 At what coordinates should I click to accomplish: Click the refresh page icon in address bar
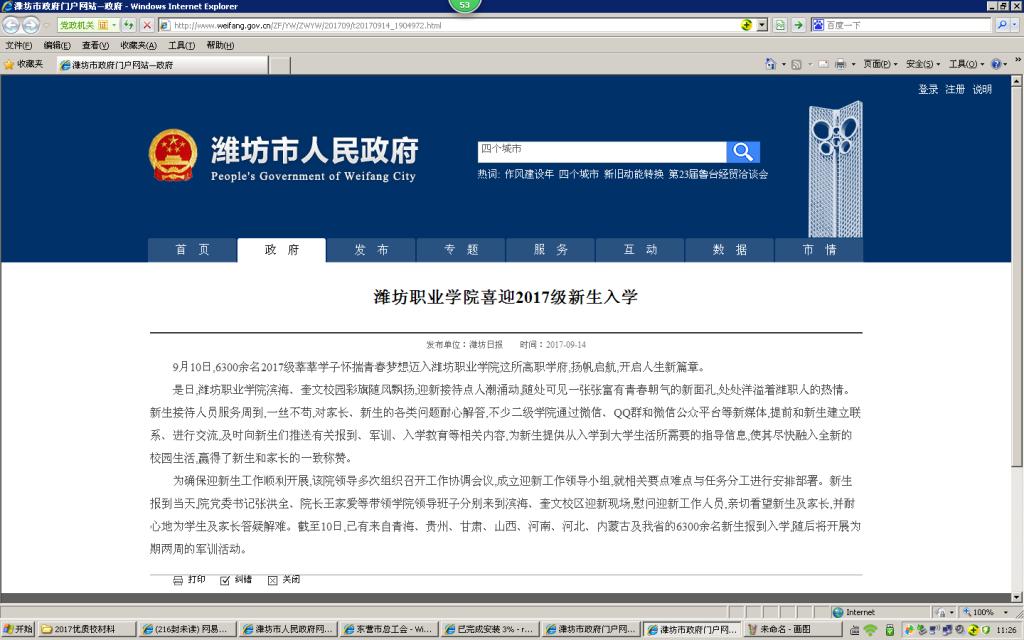[x=130, y=25]
